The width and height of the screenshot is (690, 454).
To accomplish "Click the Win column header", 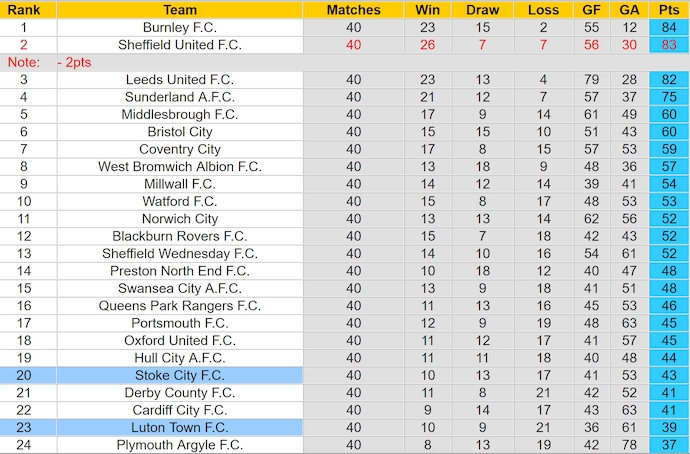I will [428, 10].
